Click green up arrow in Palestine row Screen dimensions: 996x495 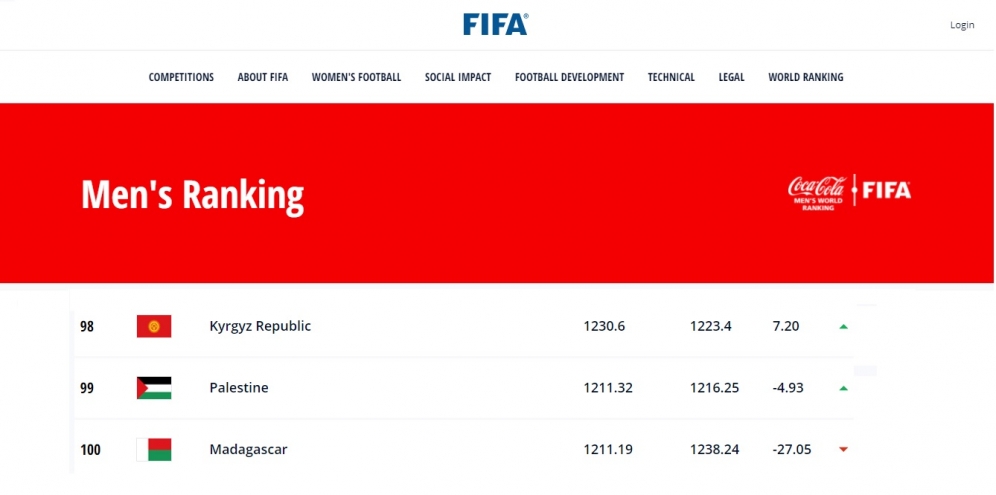click(843, 388)
